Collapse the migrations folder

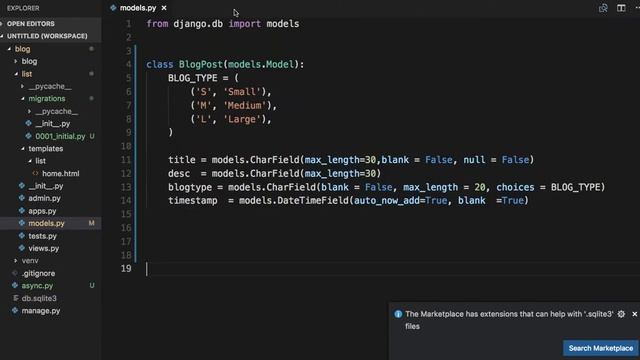[x=47, y=98]
